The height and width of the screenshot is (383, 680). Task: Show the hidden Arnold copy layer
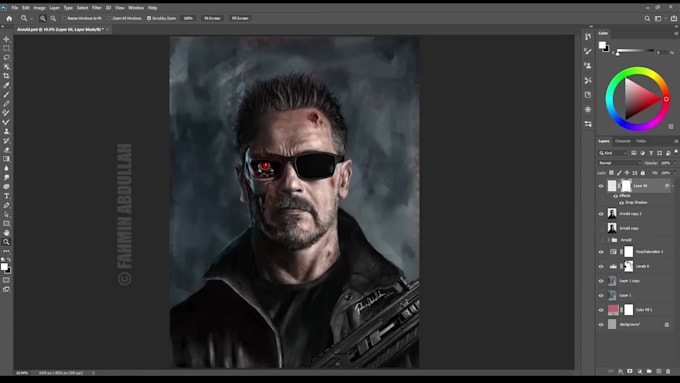(601, 228)
